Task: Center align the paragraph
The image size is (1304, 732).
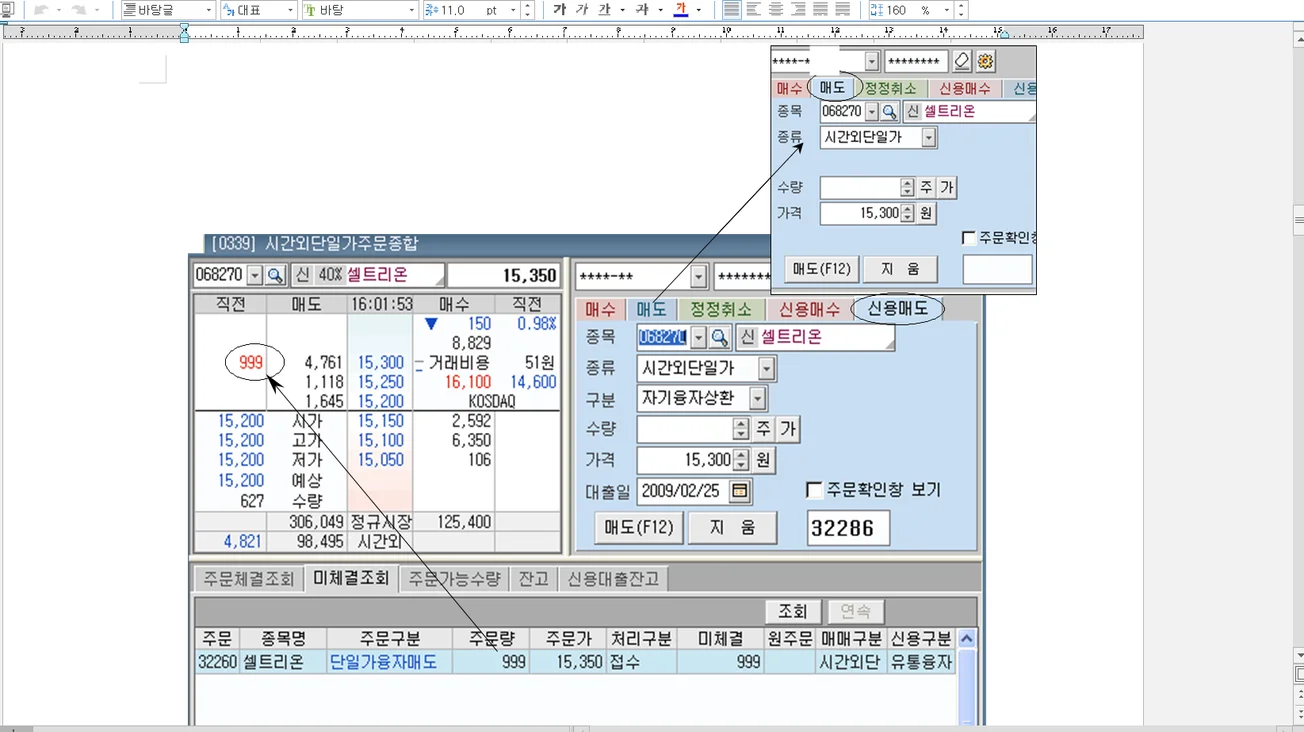Action: pyautogui.click(x=776, y=10)
